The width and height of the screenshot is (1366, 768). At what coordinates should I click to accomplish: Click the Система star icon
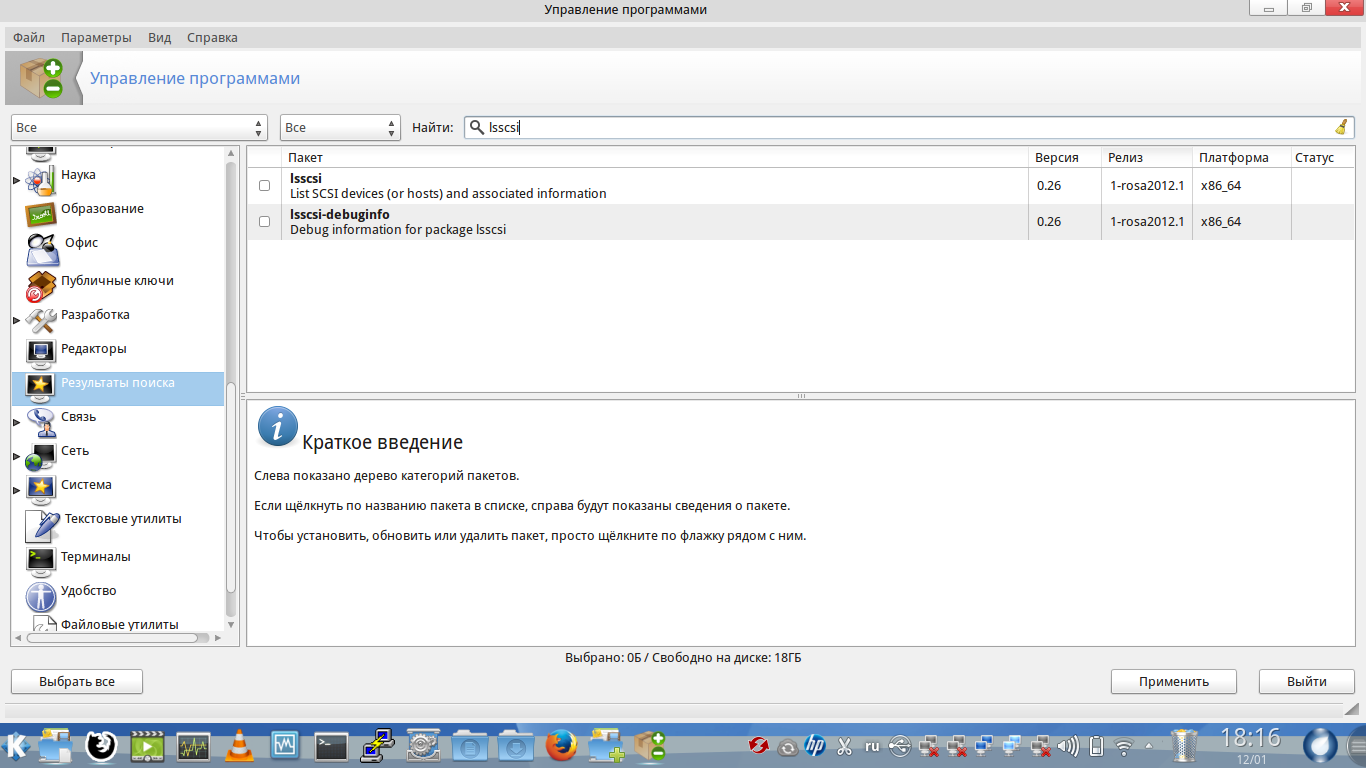(40, 490)
